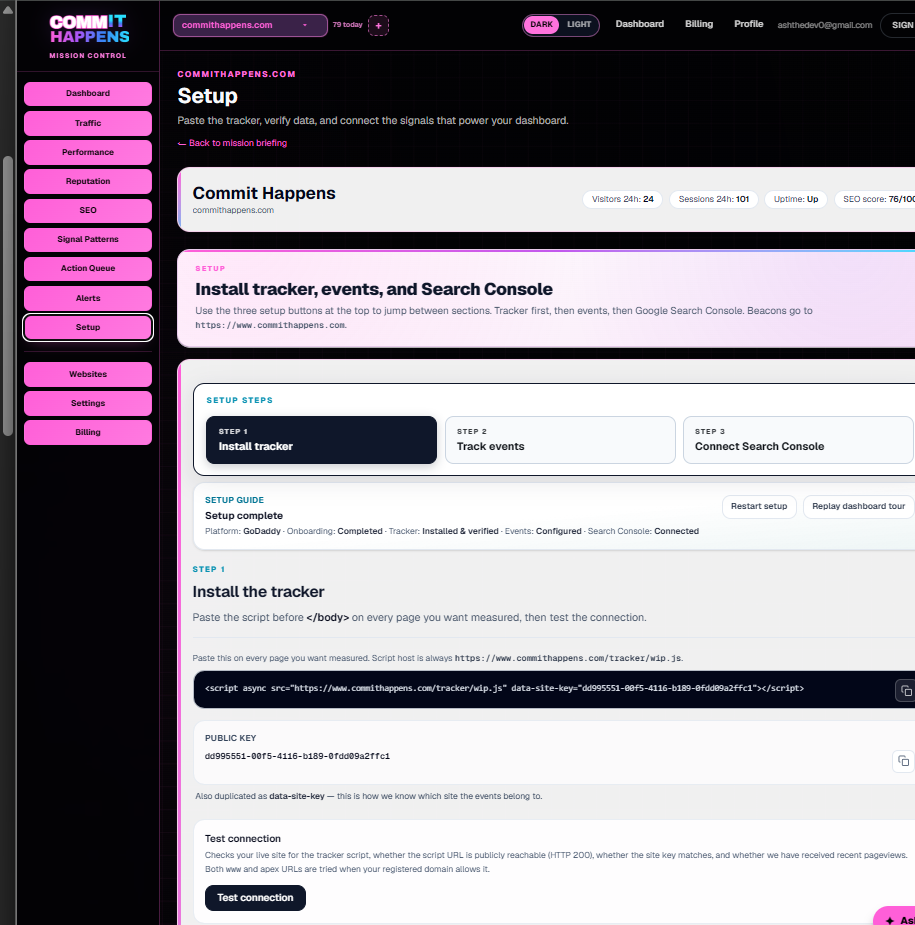Screen dimensions: 915x925
Task: Open the Reputation sidebar page
Action: tap(88, 181)
